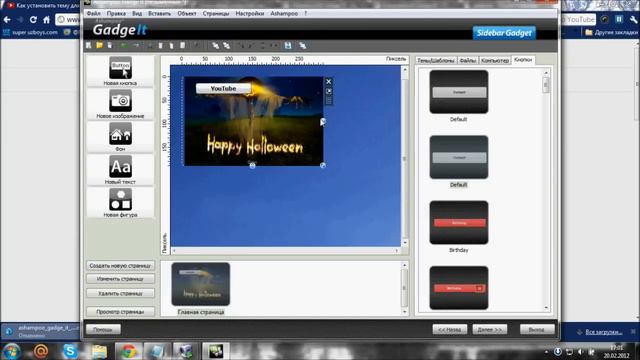Open Skype from the taskbar
This screenshot has width=640, height=360.
(x=70, y=351)
